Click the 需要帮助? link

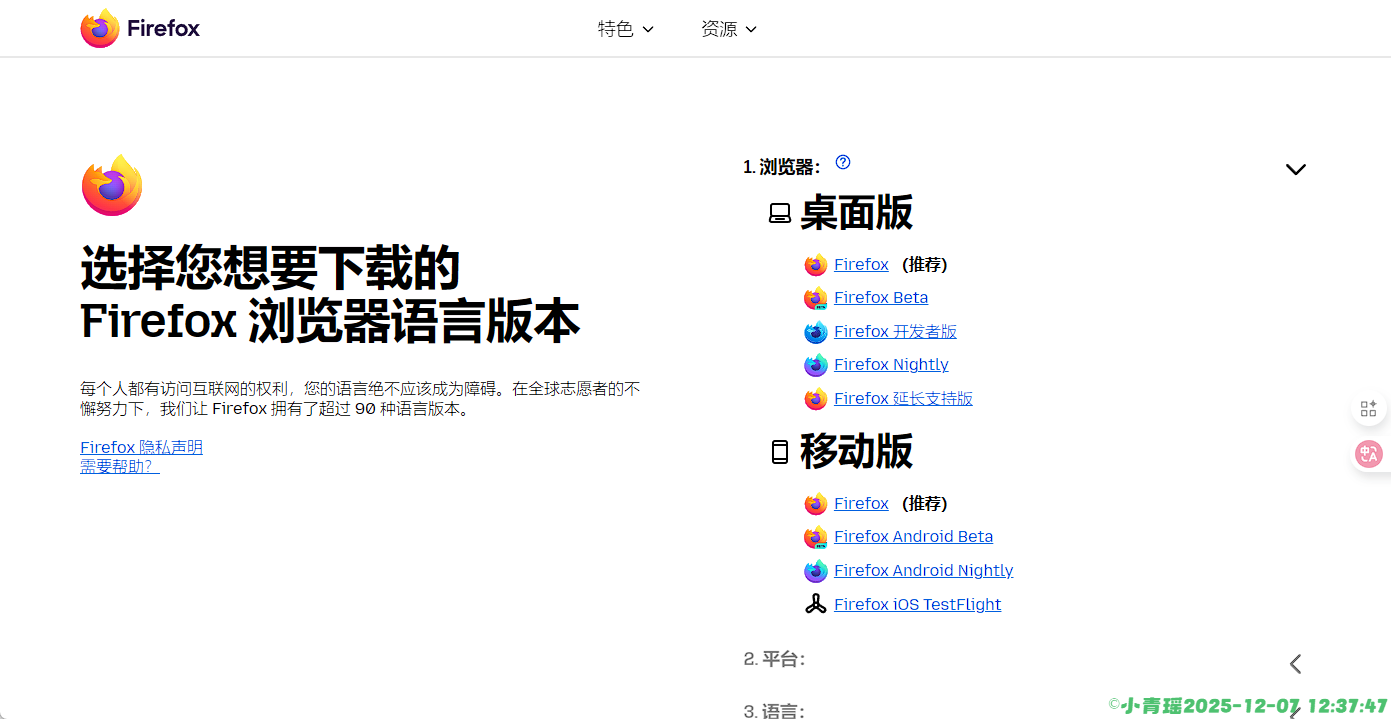tap(119, 466)
